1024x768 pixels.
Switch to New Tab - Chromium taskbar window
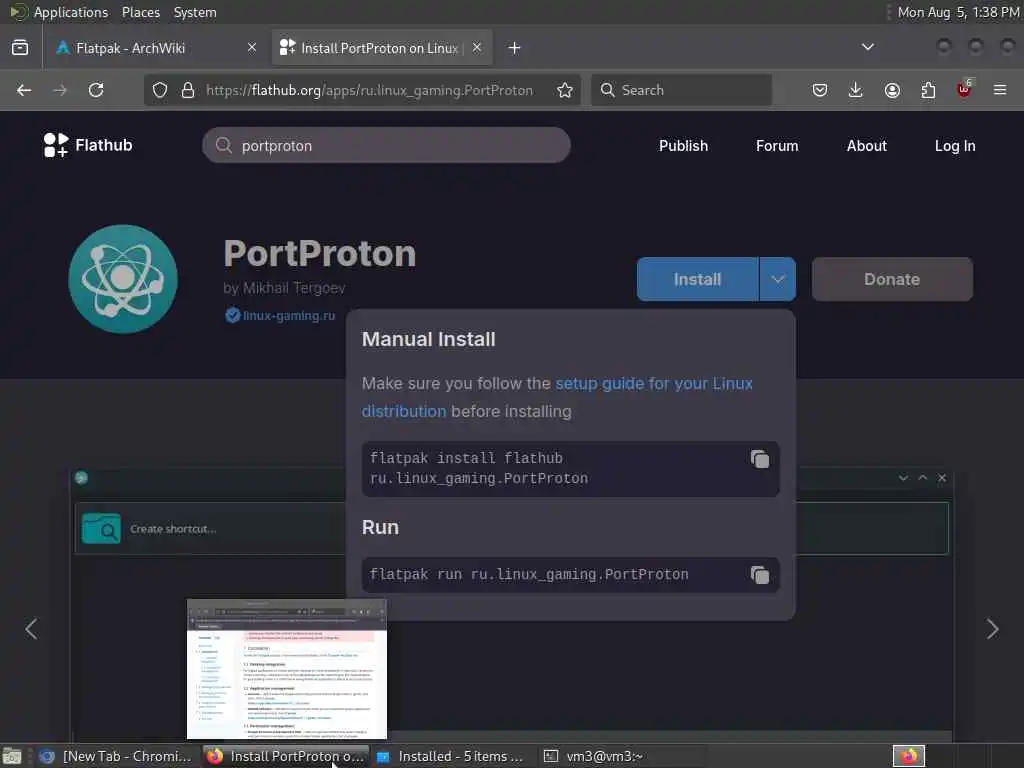(116, 756)
